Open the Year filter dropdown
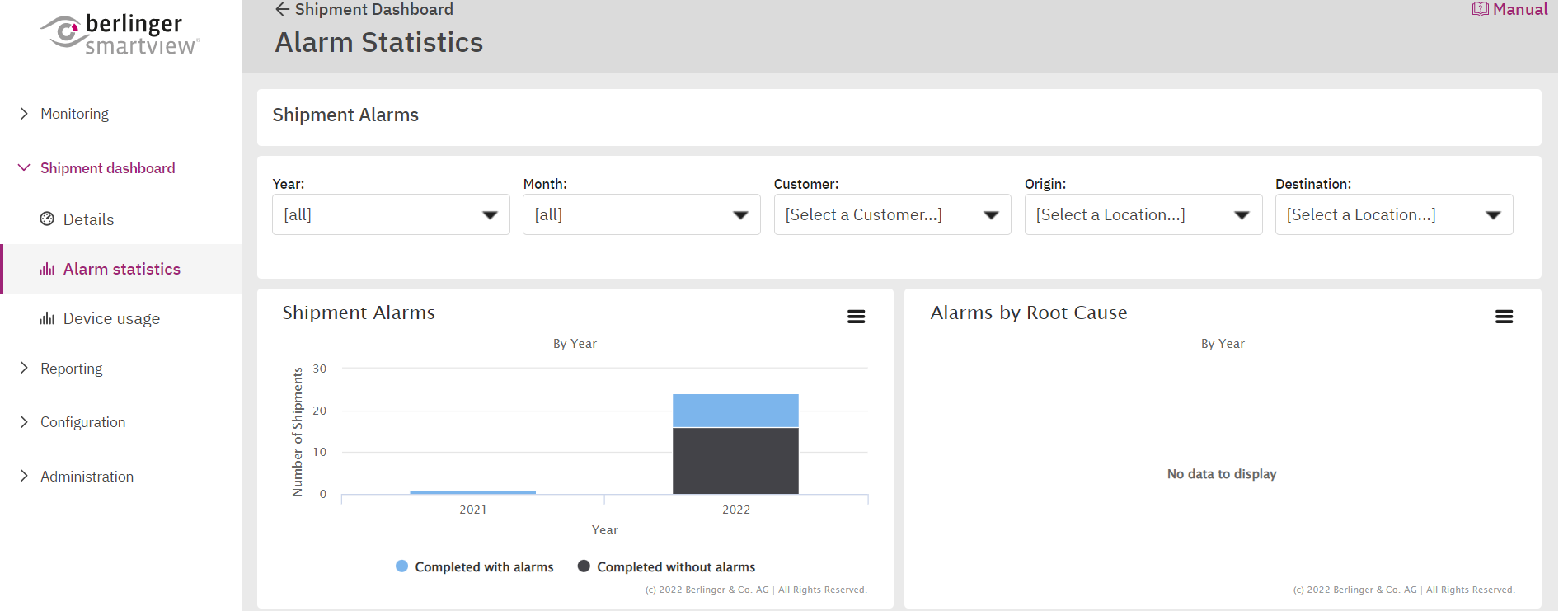This screenshot has height=611, width=1568. [x=391, y=214]
